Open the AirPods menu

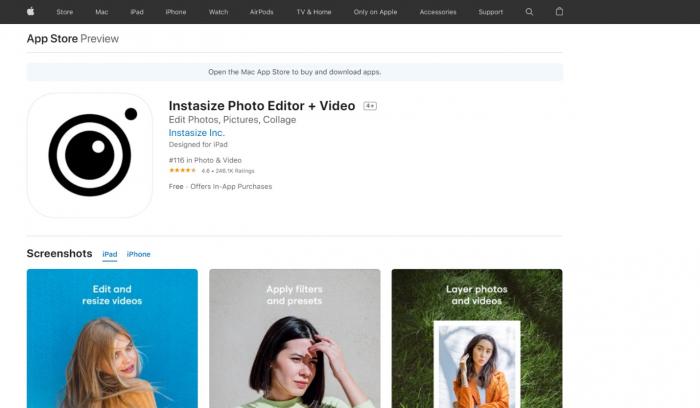(262, 12)
